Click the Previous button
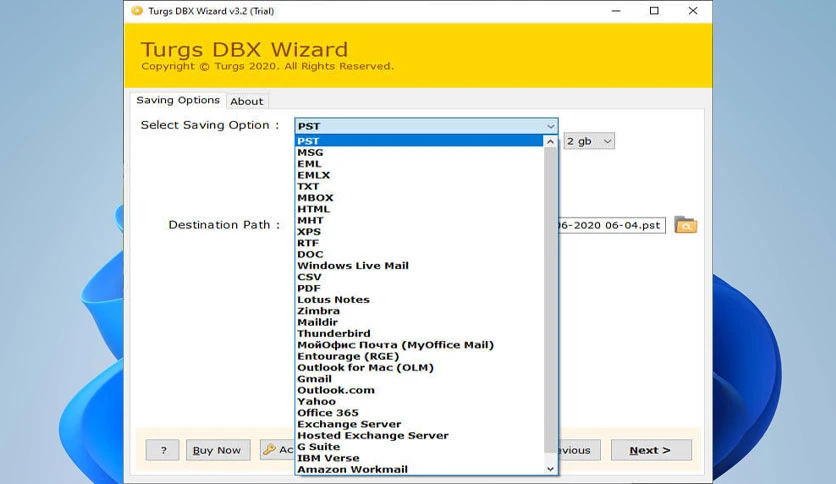Viewport: 836px width, 484px height. tap(579, 450)
